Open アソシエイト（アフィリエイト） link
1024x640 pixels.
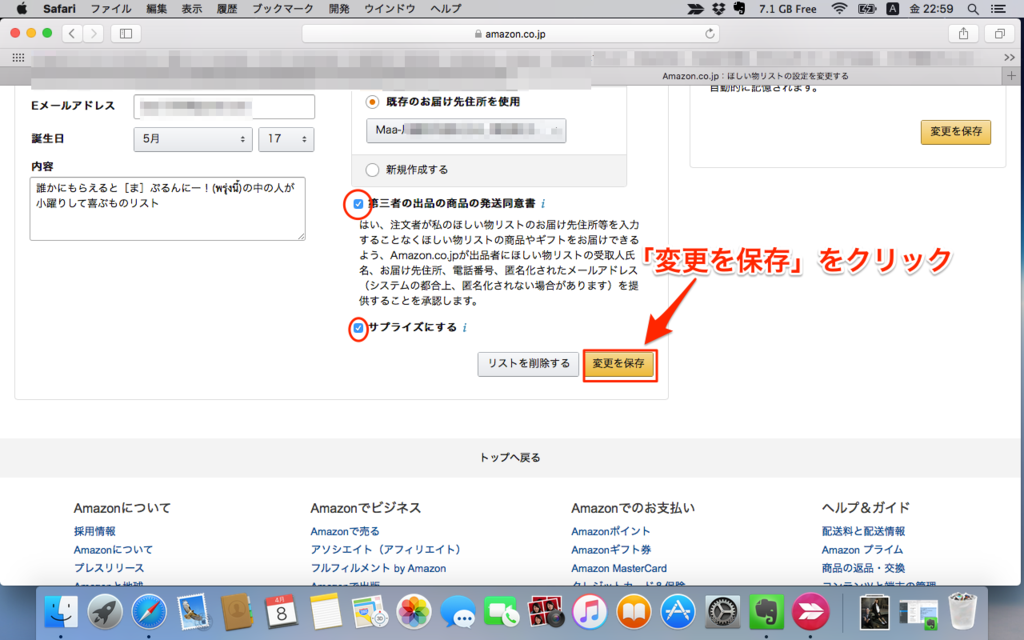tap(388, 550)
